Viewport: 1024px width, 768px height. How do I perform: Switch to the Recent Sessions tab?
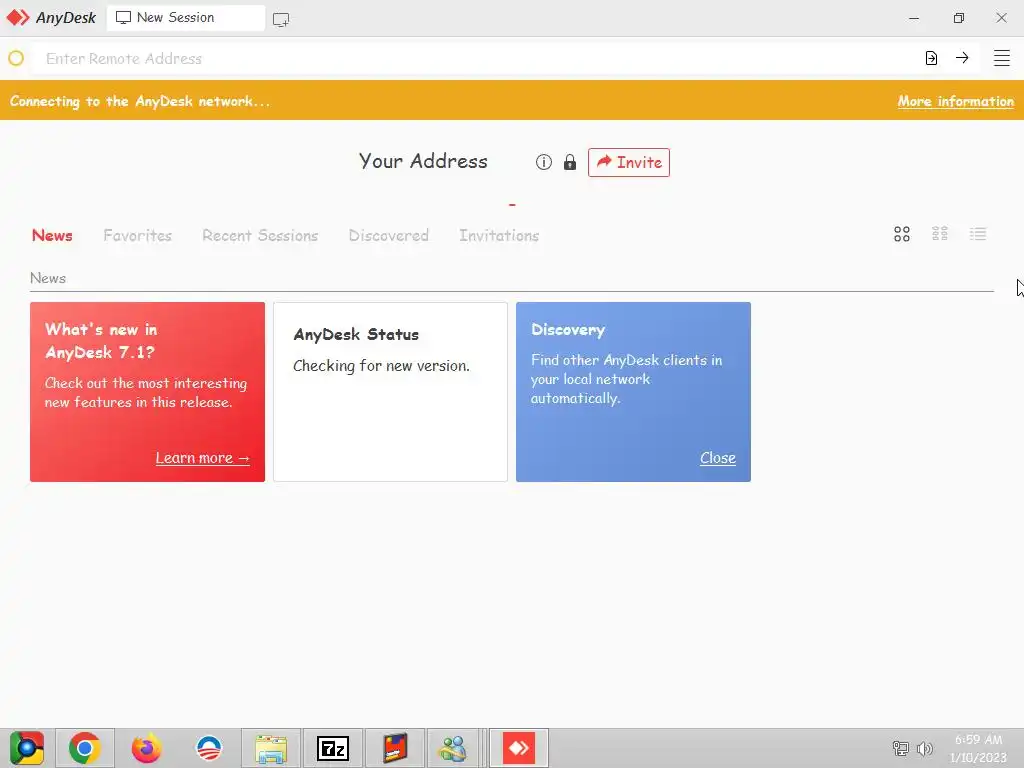click(260, 236)
